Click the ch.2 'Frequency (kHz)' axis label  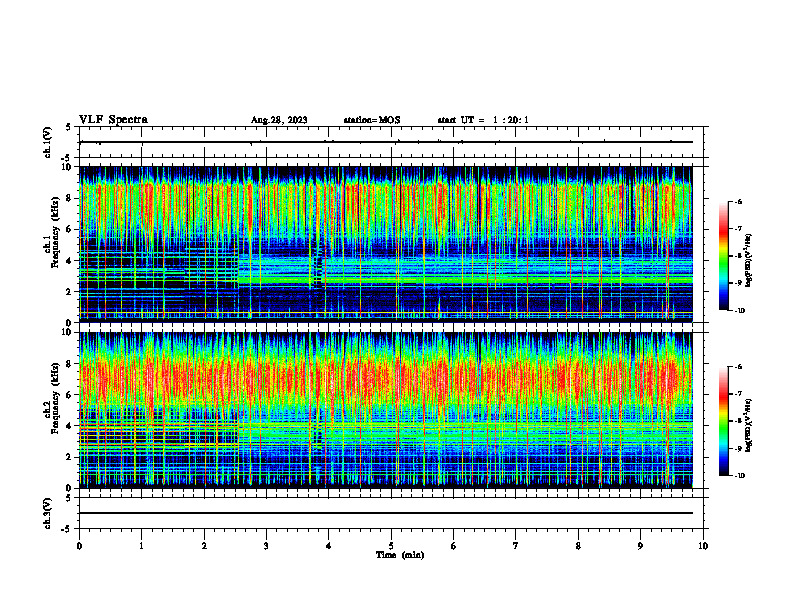(x=55, y=396)
